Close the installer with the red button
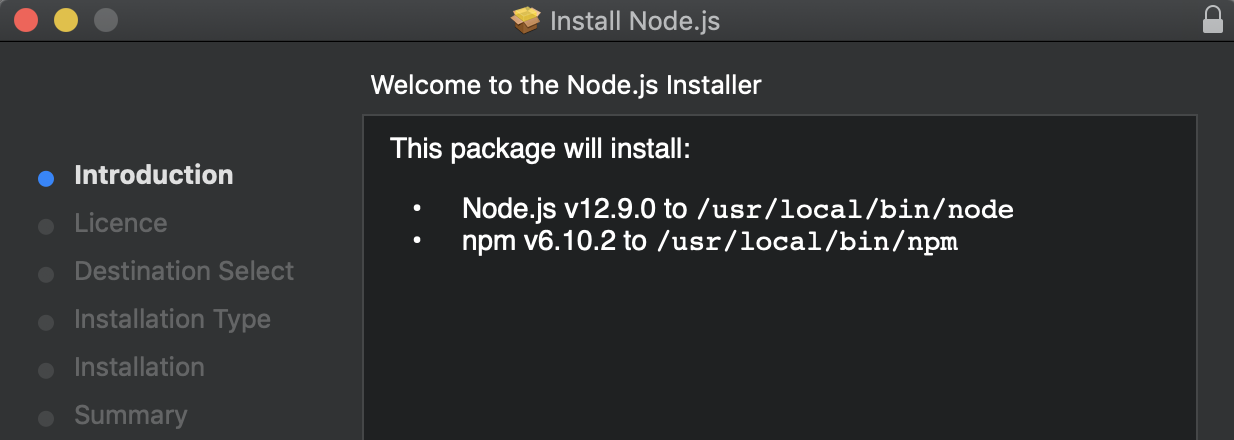Screen dimensions: 1234x440 point(26,20)
